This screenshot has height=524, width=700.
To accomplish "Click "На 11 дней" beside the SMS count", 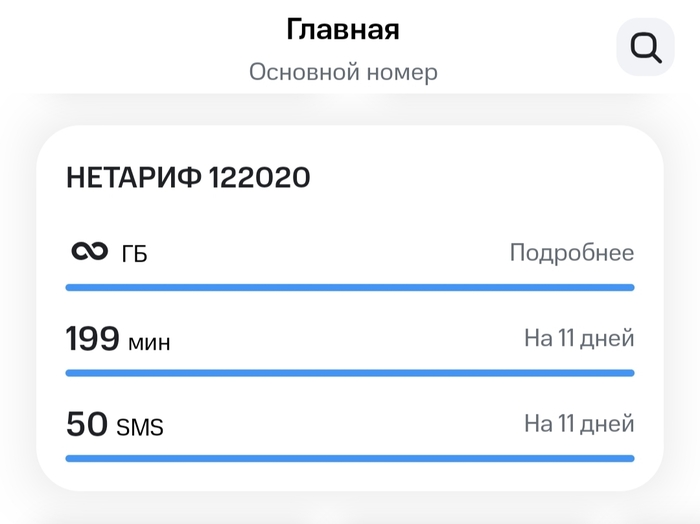I will coord(579,424).
